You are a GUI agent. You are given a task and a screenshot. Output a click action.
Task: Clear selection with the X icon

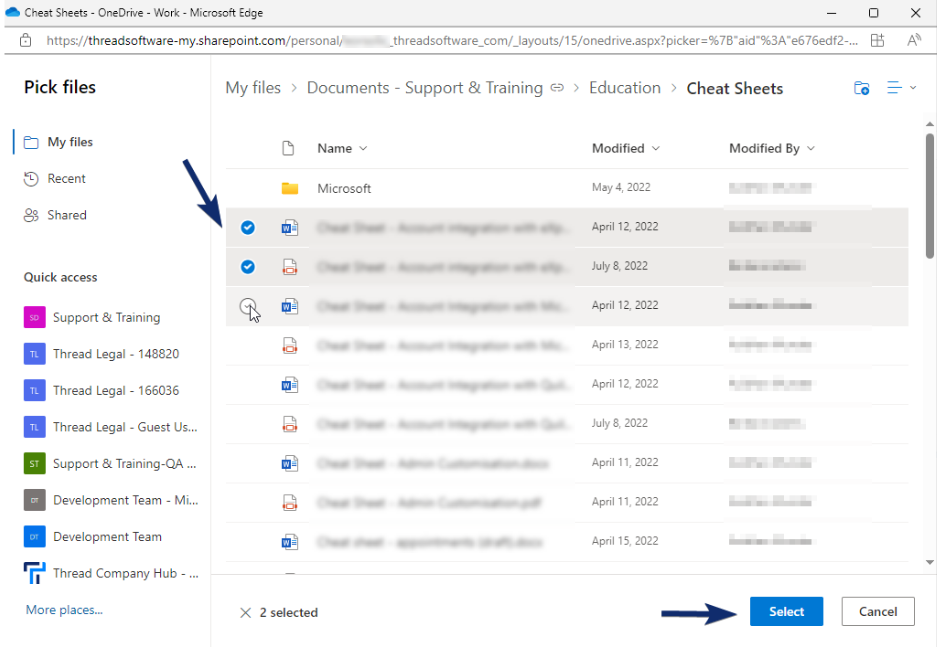point(246,613)
